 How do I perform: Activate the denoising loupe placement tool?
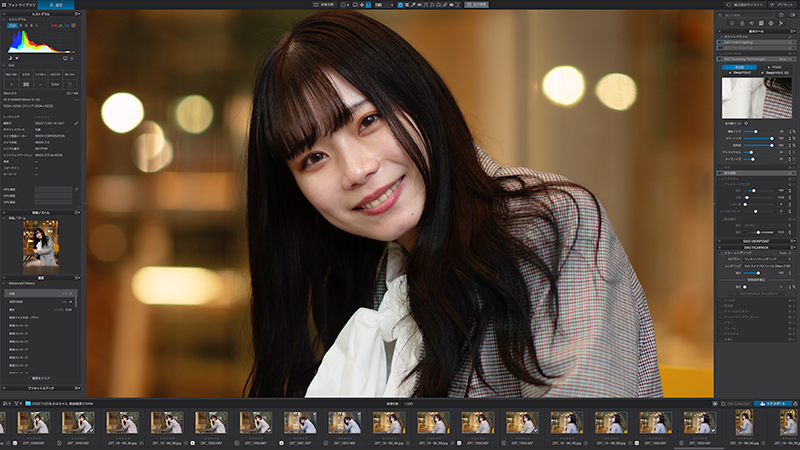746,123
